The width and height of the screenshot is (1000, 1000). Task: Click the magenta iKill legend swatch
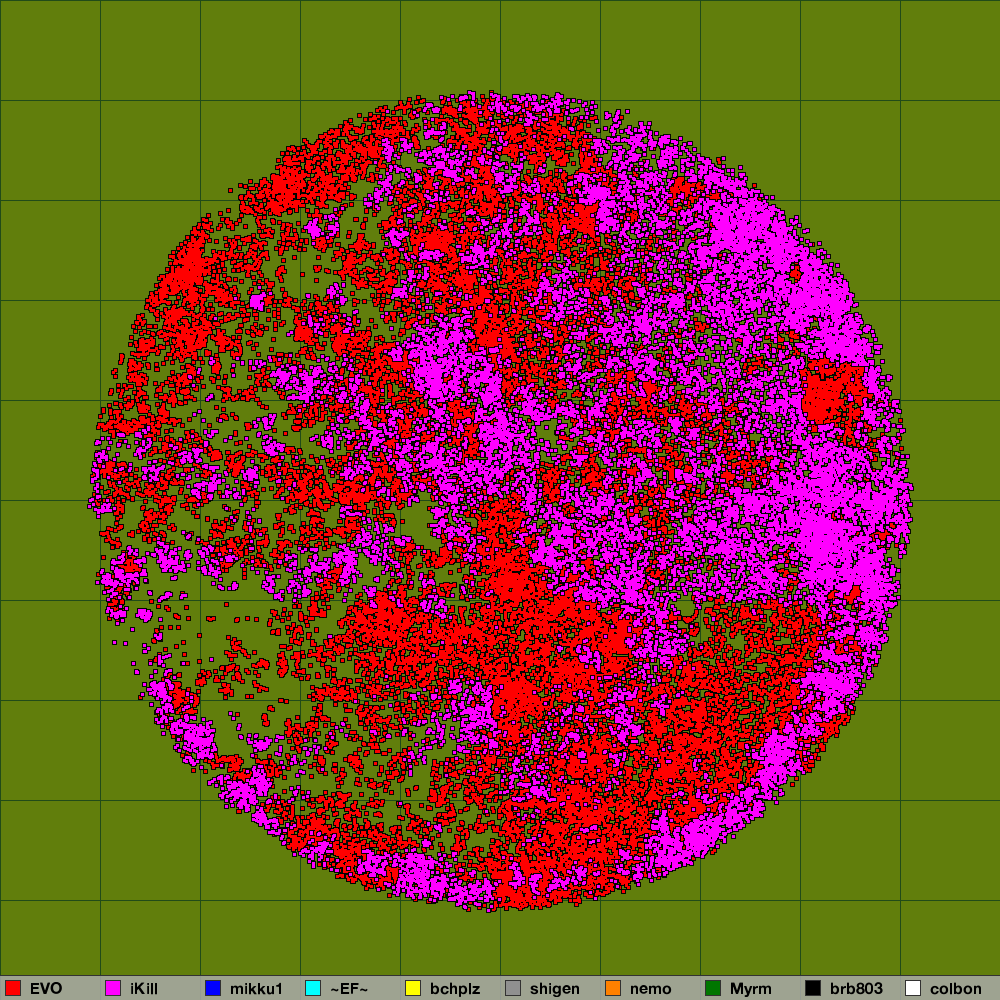[113, 988]
